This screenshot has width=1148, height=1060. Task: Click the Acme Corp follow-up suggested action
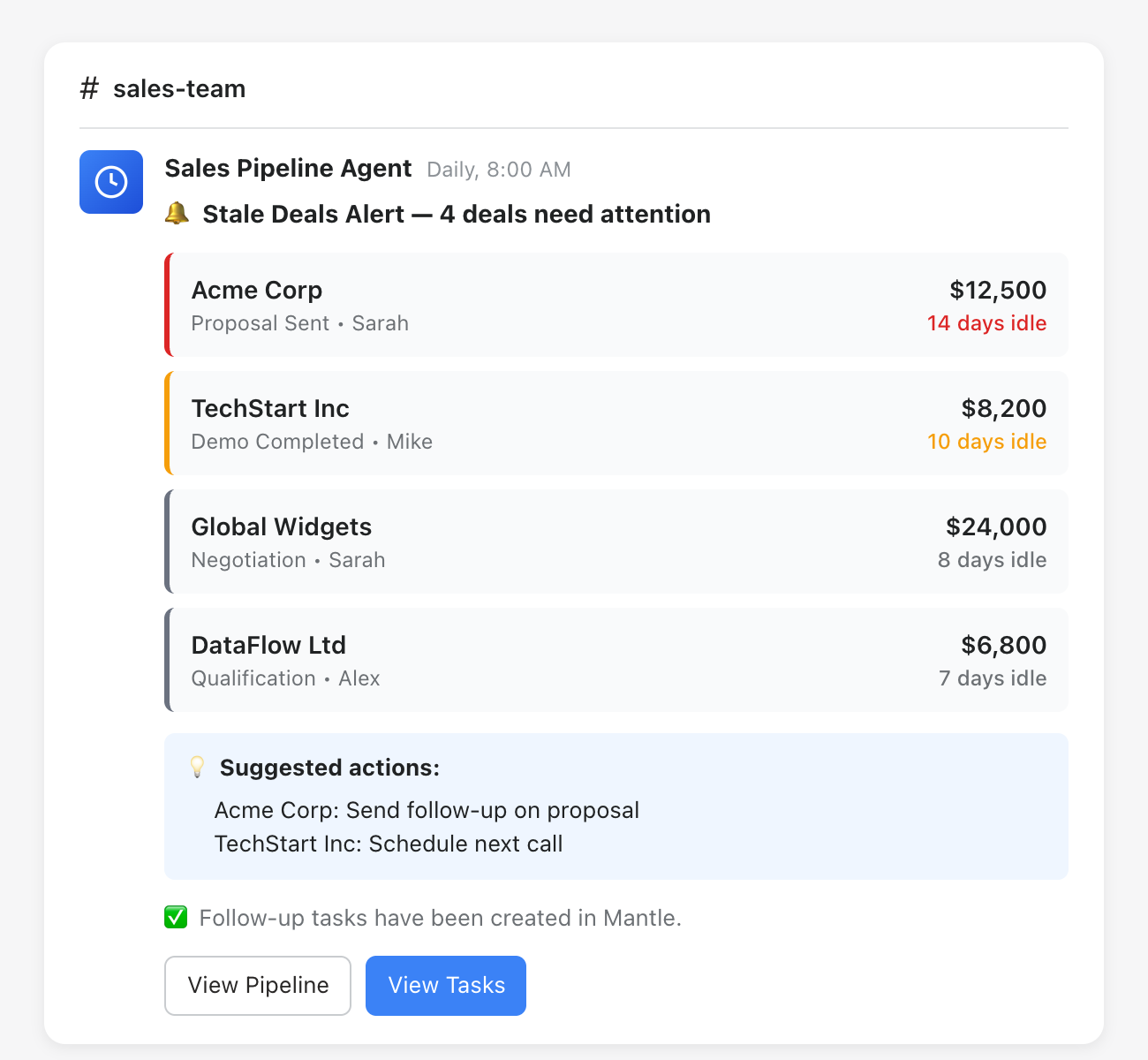(x=427, y=810)
